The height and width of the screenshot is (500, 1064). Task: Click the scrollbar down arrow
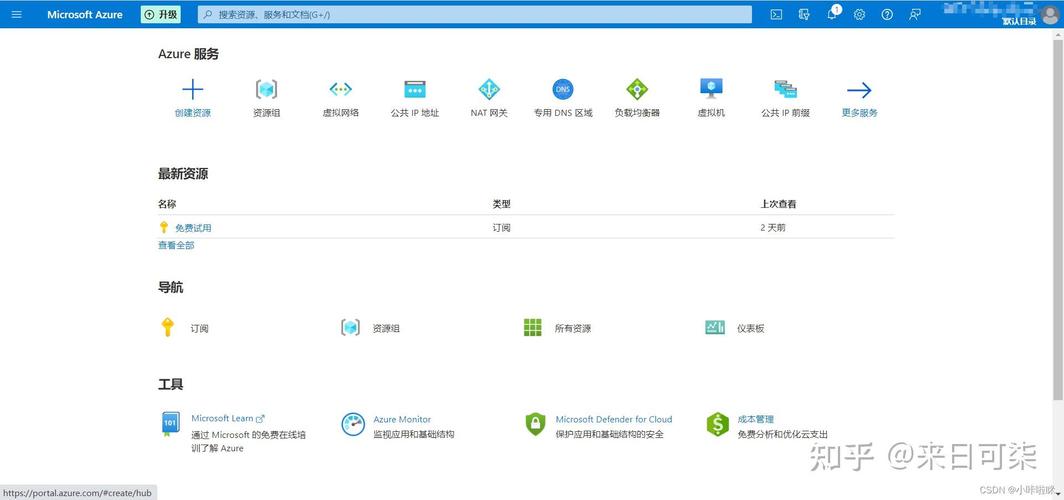coord(1059,495)
